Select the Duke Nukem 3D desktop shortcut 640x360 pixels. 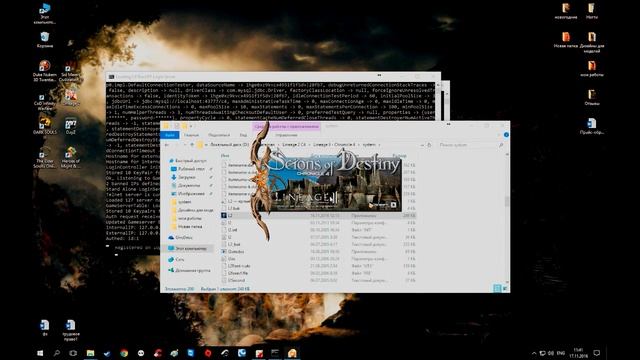pyautogui.click(x=45, y=71)
